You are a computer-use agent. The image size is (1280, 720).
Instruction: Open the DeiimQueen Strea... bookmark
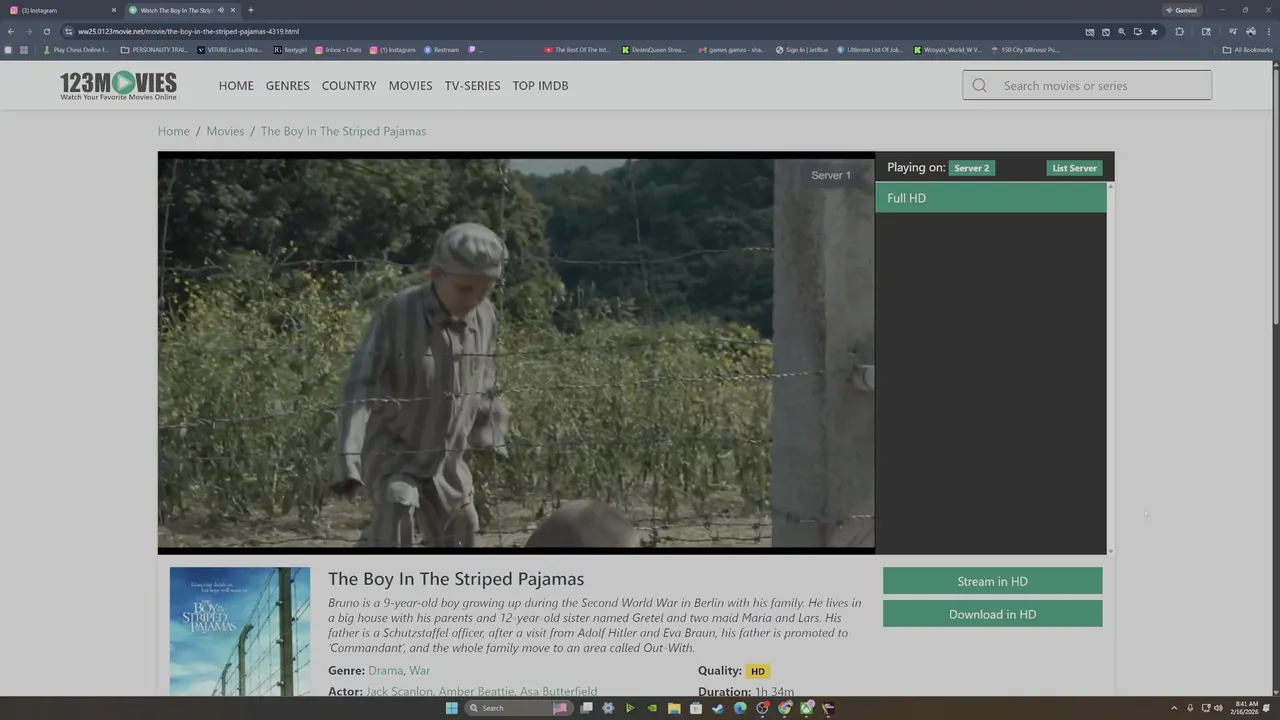[x=654, y=49]
